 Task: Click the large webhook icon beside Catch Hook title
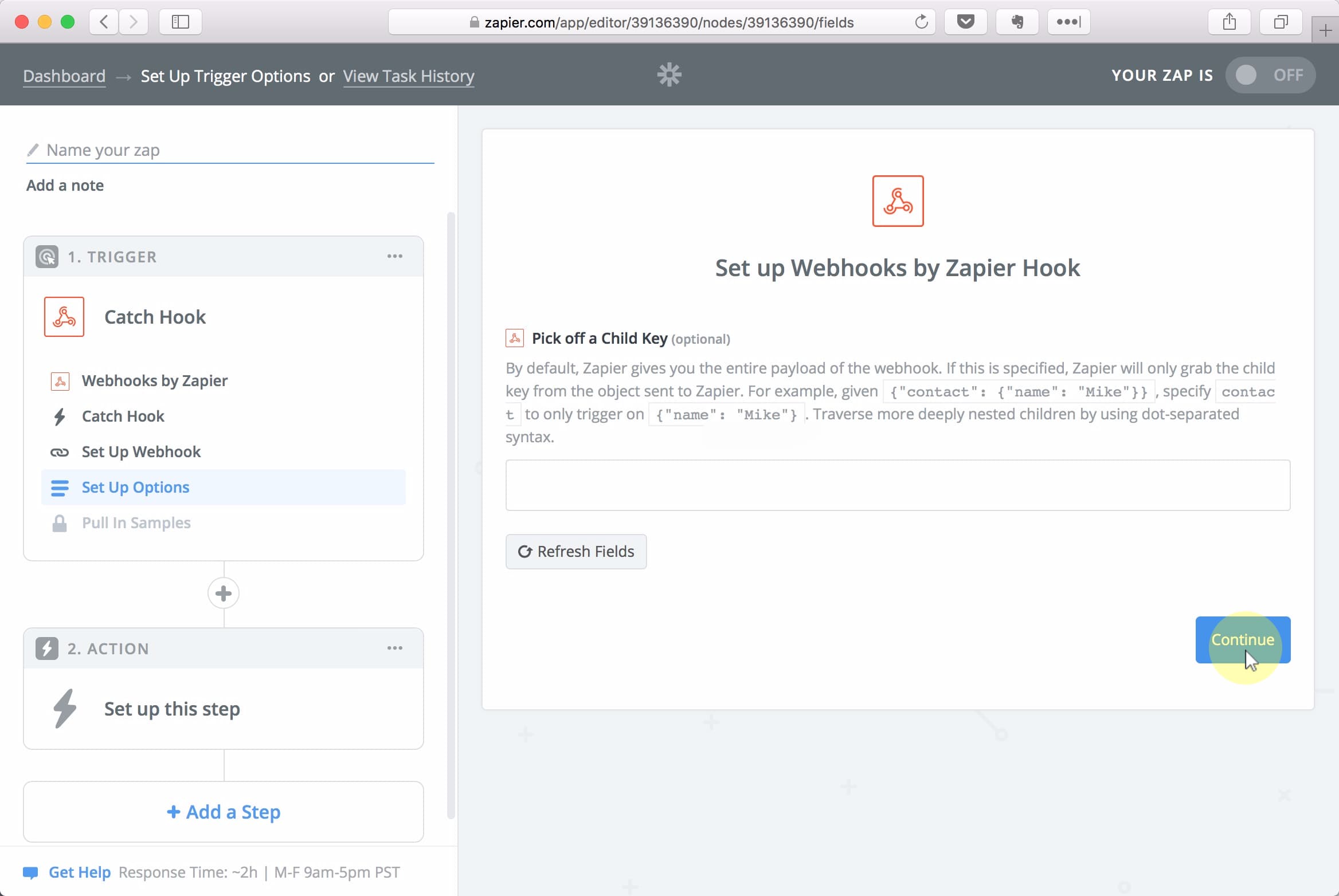(x=64, y=317)
